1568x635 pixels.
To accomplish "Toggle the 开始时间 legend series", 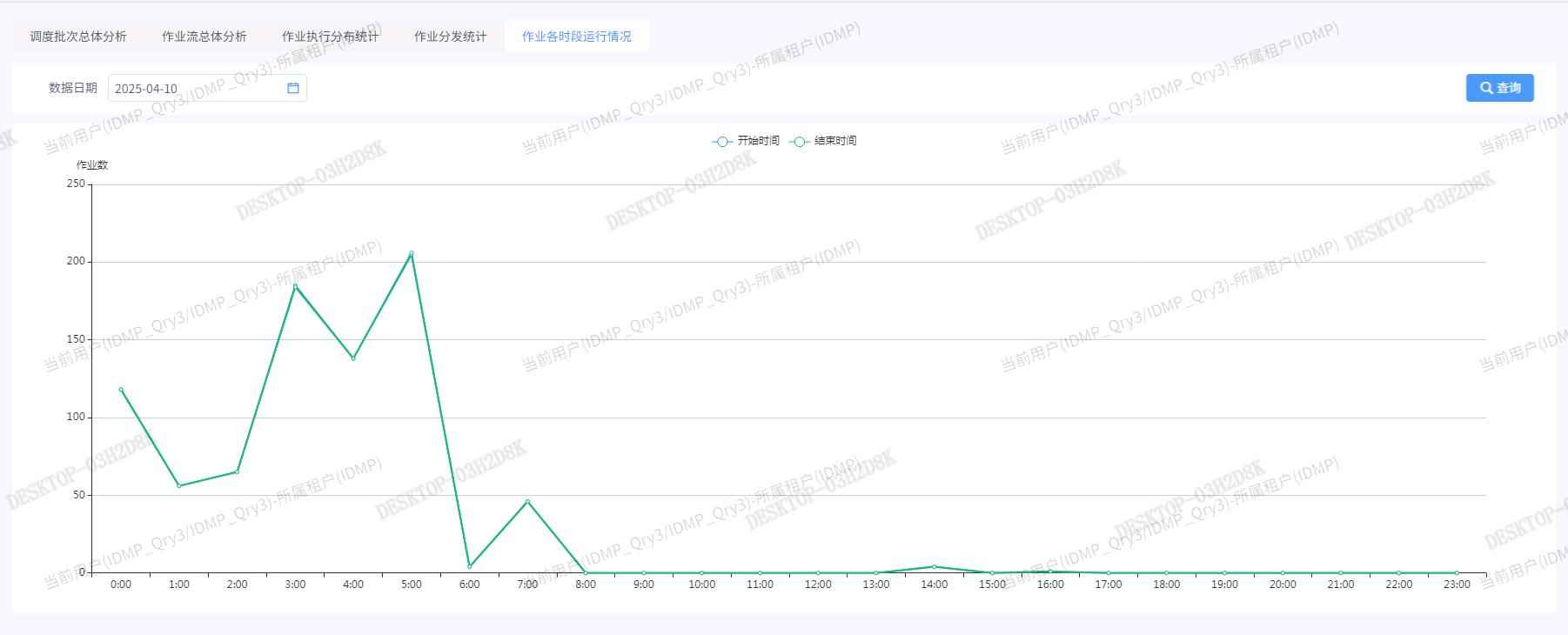I will [x=746, y=141].
